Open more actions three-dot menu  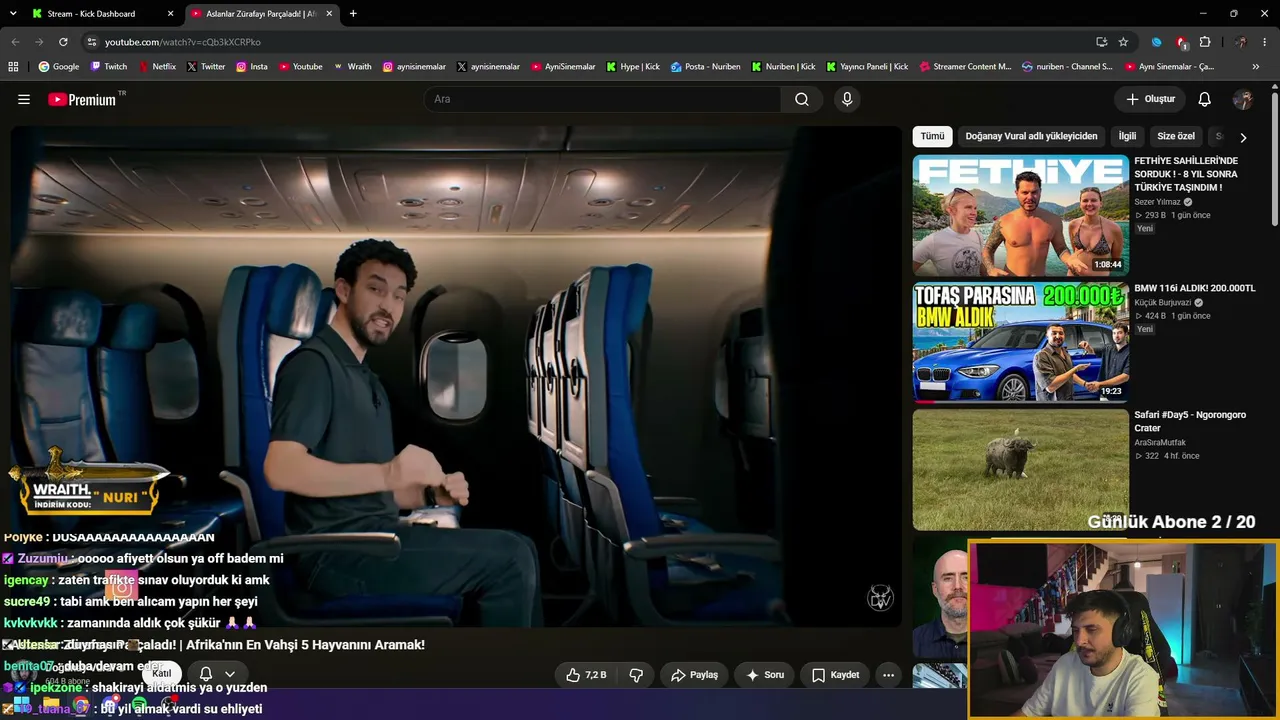pos(888,675)
